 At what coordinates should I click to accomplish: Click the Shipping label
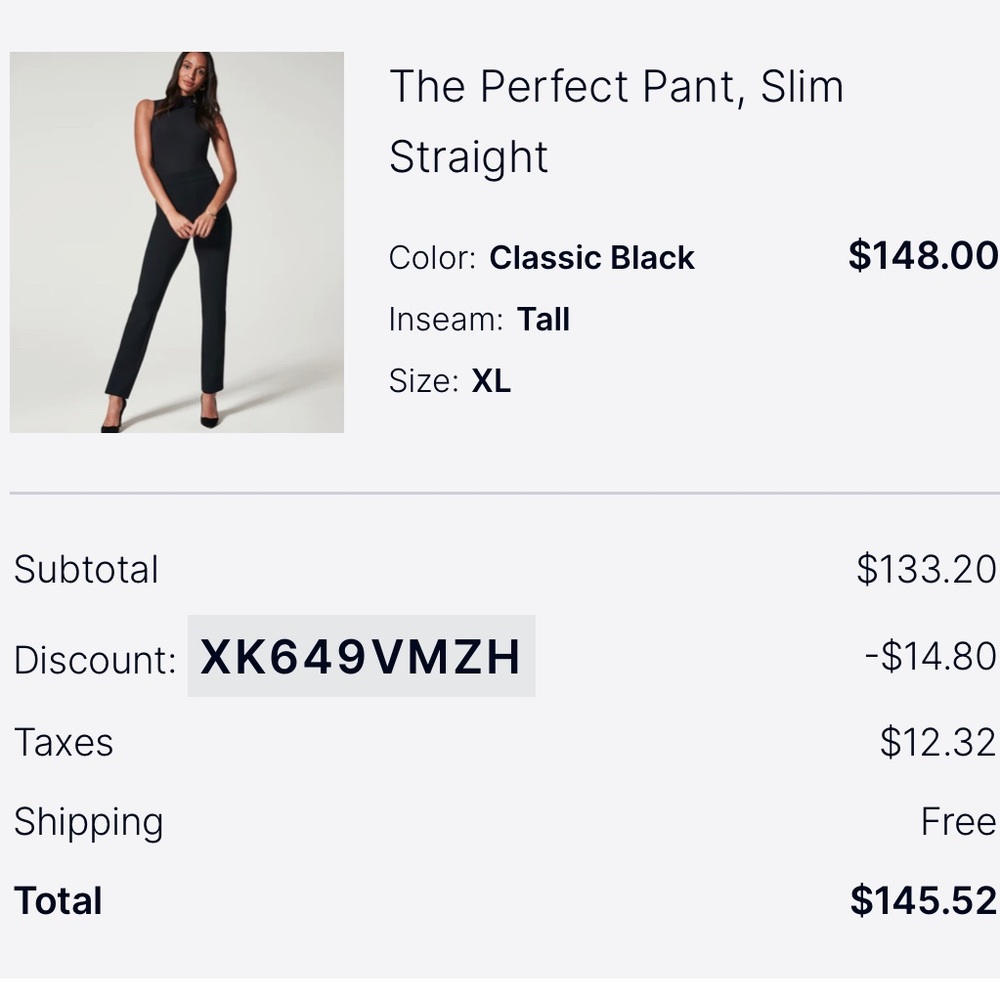[x=88, y=822]
